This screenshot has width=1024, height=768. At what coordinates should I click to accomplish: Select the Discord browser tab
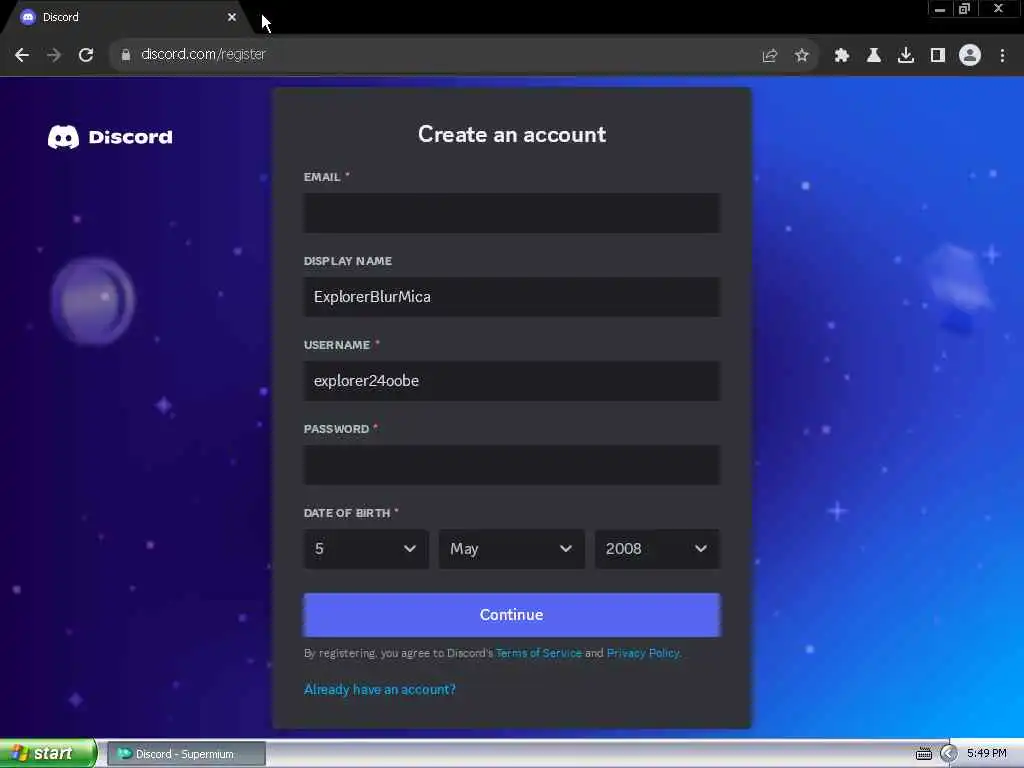click(127, 17)
